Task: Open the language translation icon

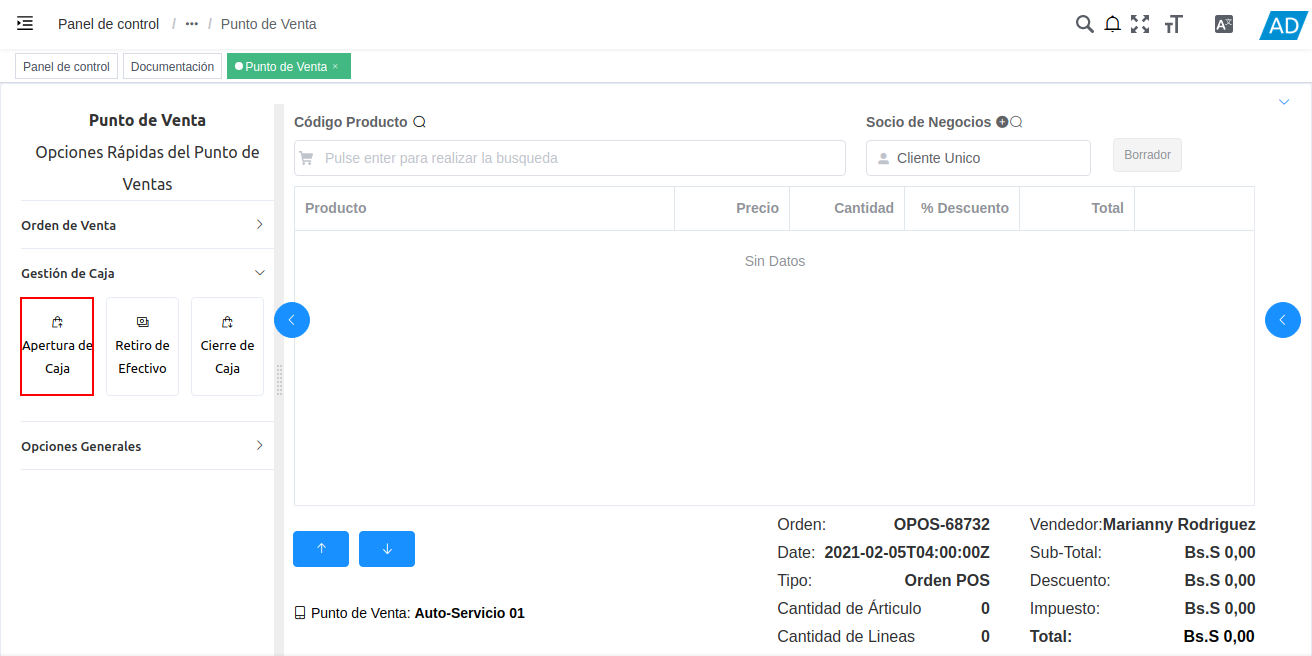Action: [x=1223, y=23]
